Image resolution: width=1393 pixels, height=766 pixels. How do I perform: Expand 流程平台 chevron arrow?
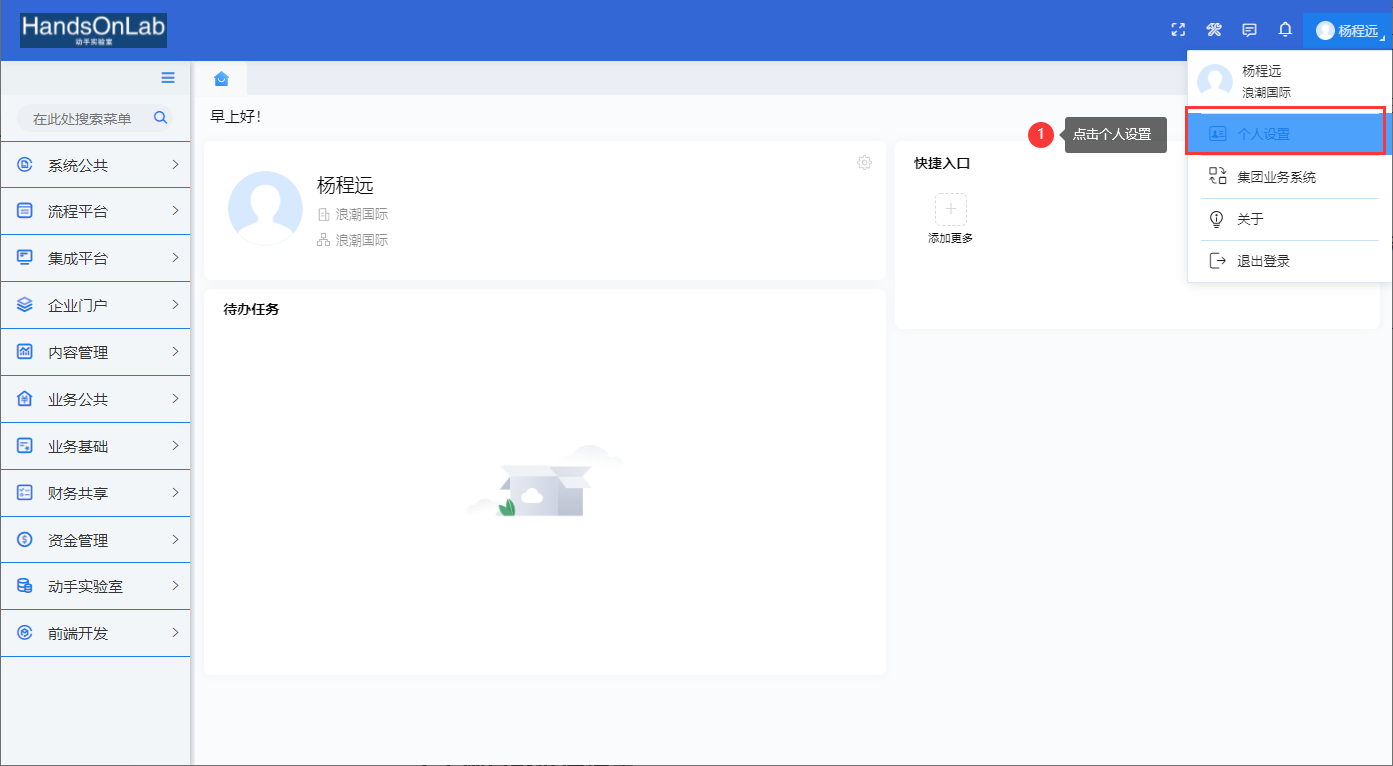pyautogui.click(x=175, y=211)
